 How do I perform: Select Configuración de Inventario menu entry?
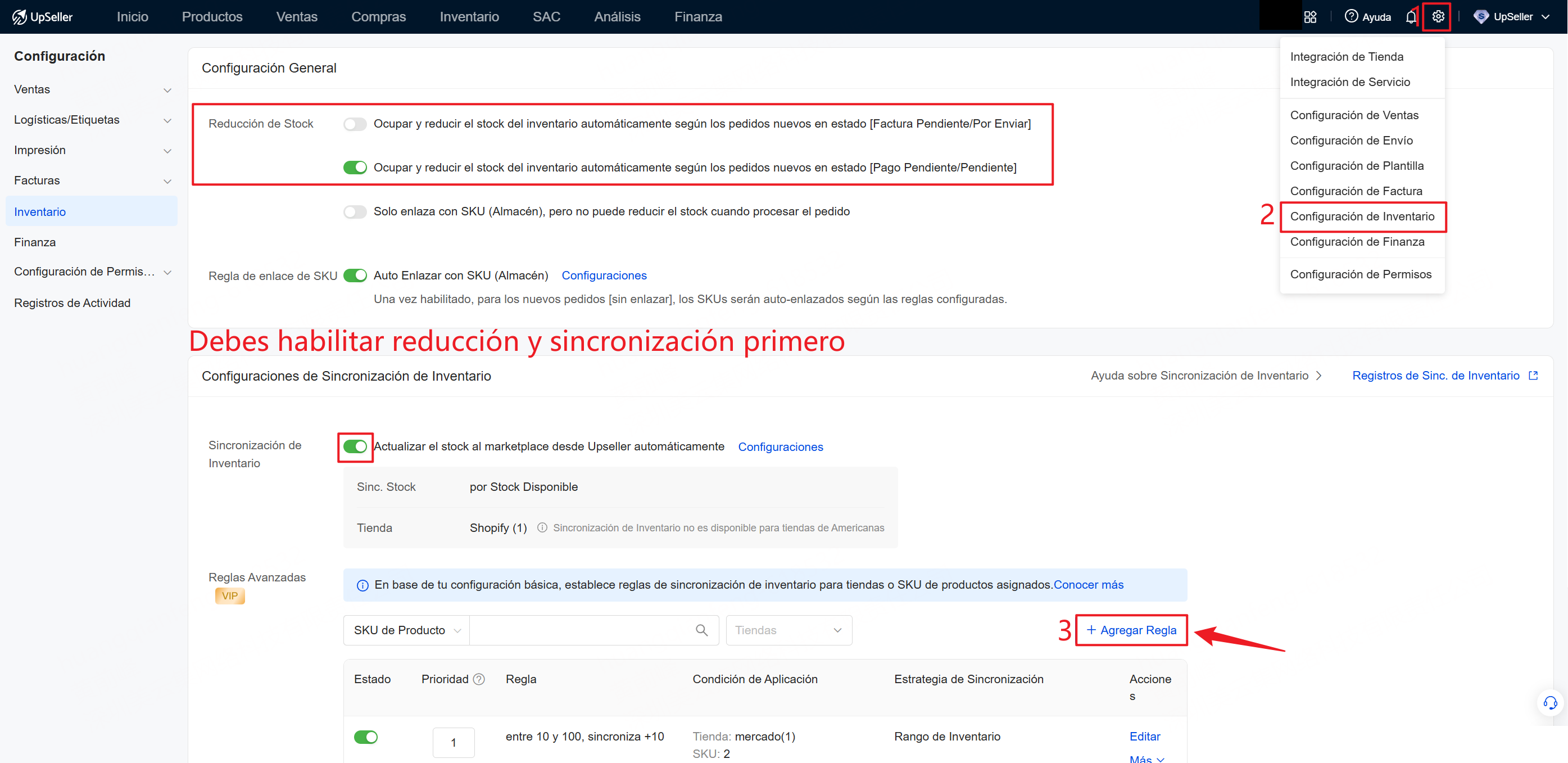(x=1362, y=216)
